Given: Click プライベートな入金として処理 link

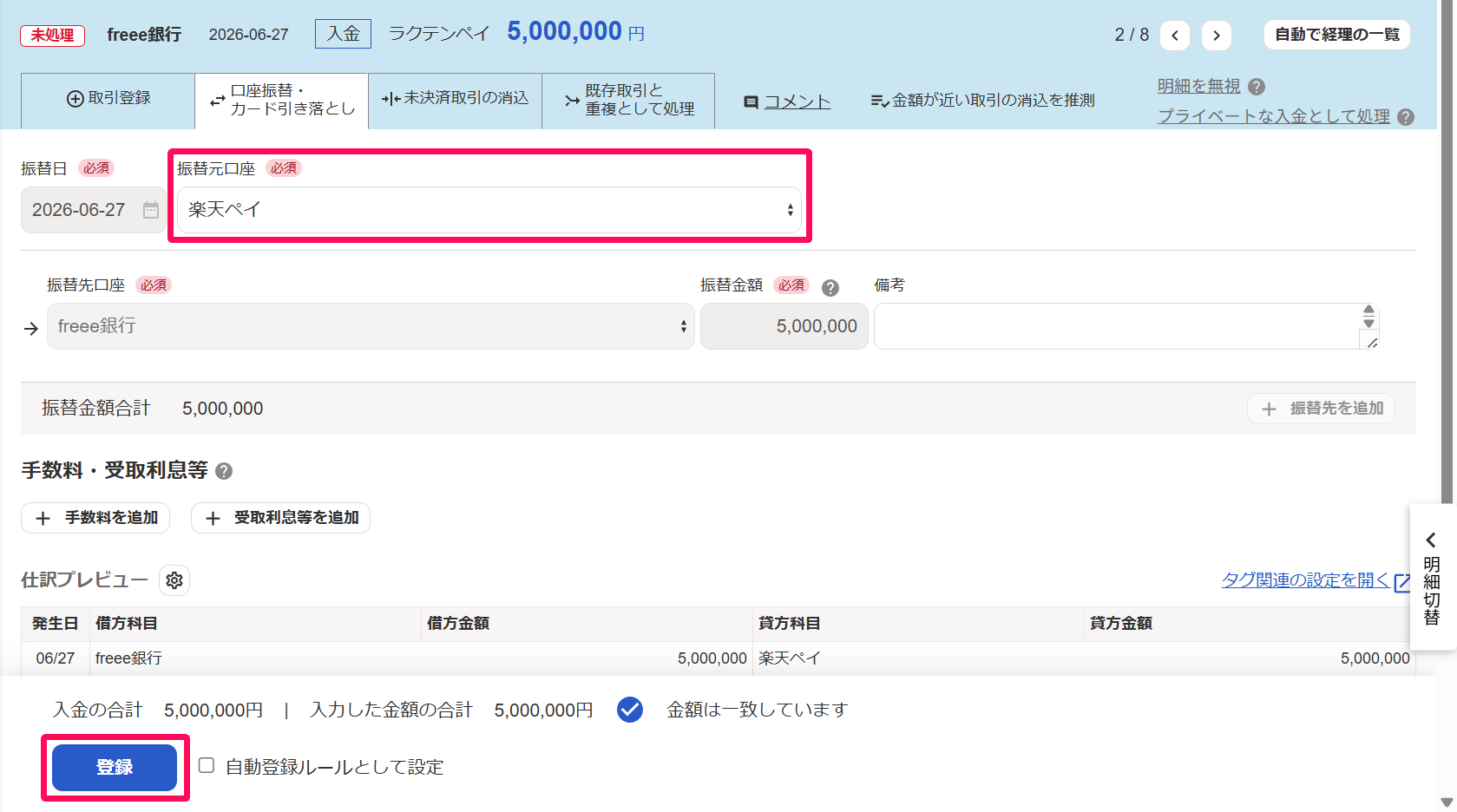Looking at the screenshot, I should coord(1273,116).
